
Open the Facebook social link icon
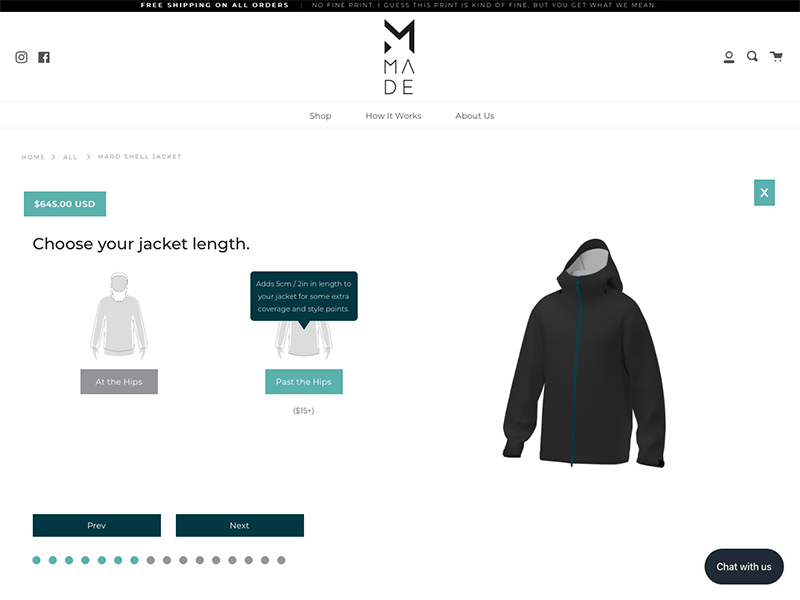(44, 57)
